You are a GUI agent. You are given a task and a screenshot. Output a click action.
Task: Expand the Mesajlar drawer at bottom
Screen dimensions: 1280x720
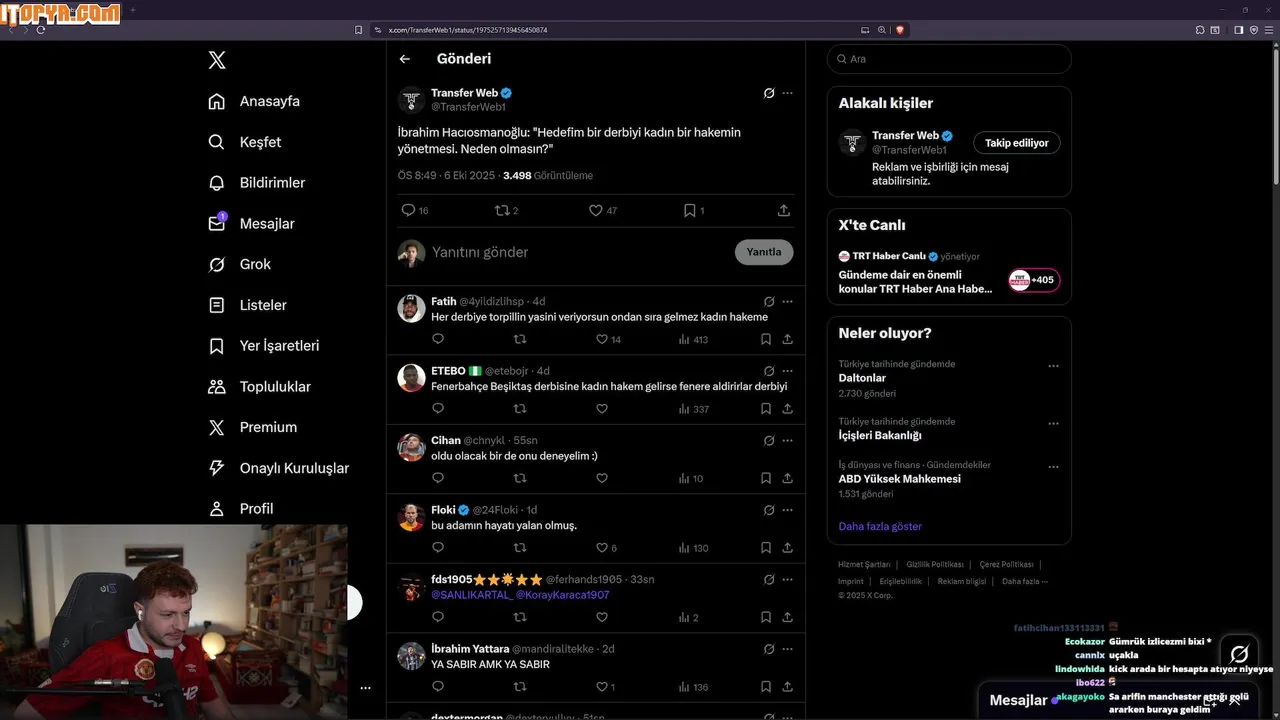[1234, 700]
